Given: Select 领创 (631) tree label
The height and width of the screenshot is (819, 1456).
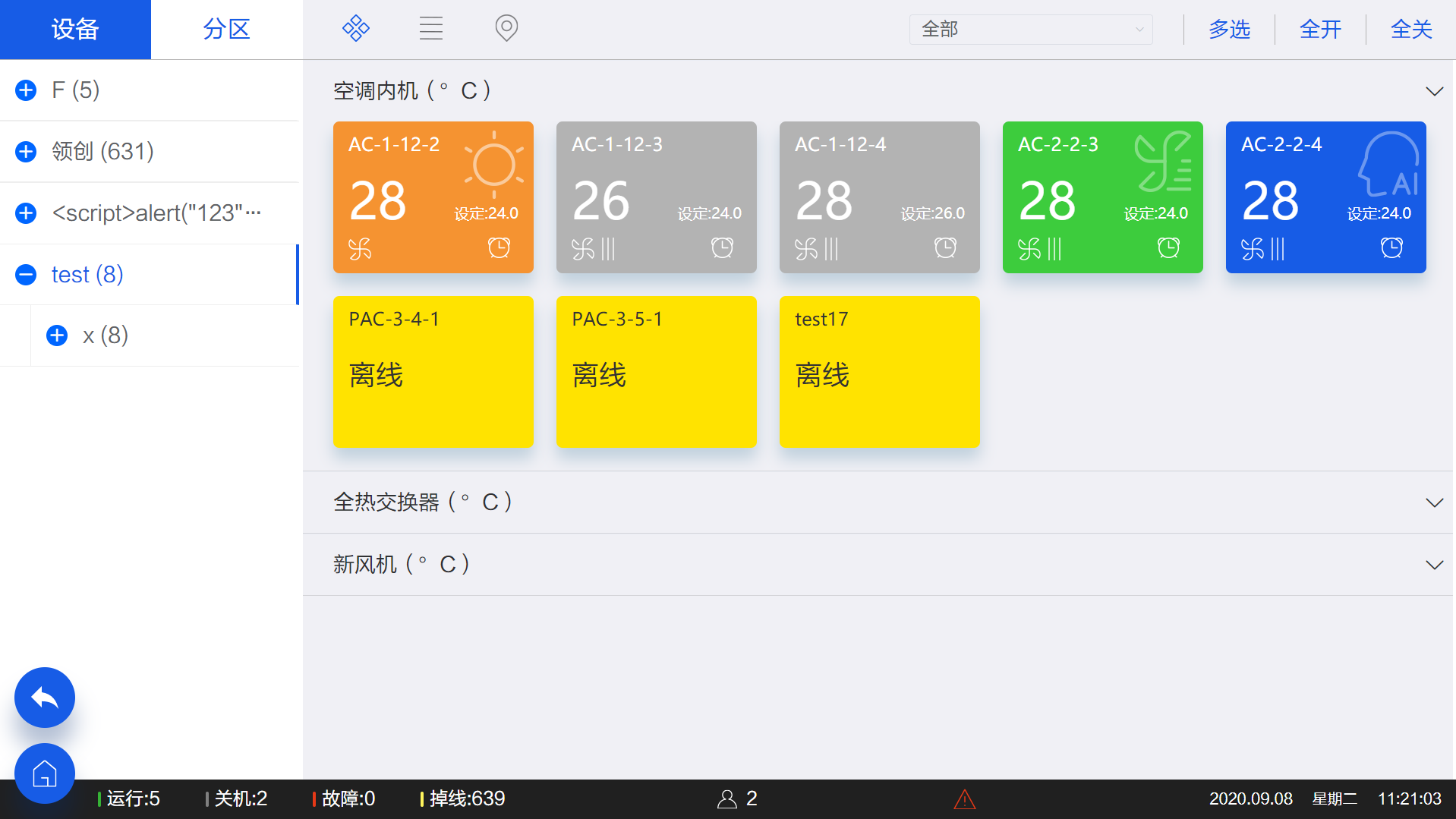Looking at the screenshot, I should (x=102, y=152).
